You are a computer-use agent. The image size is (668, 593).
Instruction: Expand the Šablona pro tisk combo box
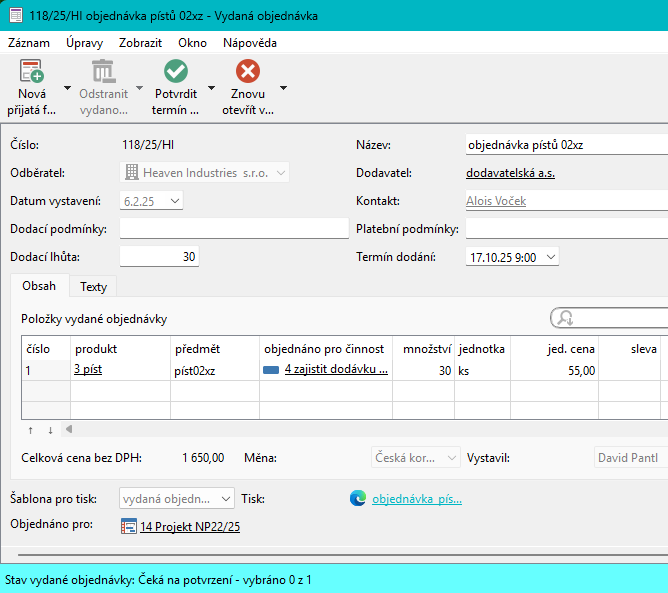(x=224, y=498)
